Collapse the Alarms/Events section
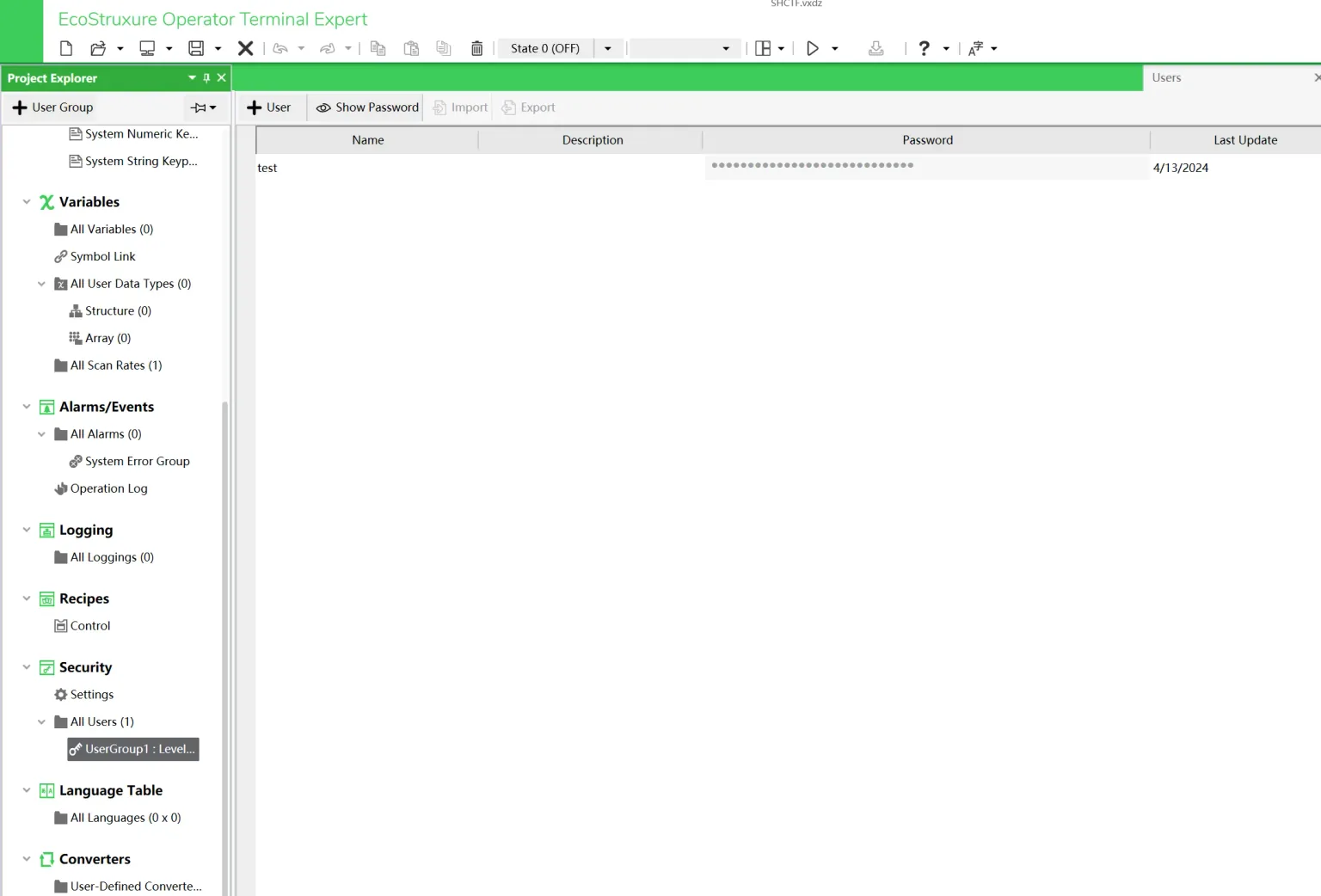 [x=27, y=407]
